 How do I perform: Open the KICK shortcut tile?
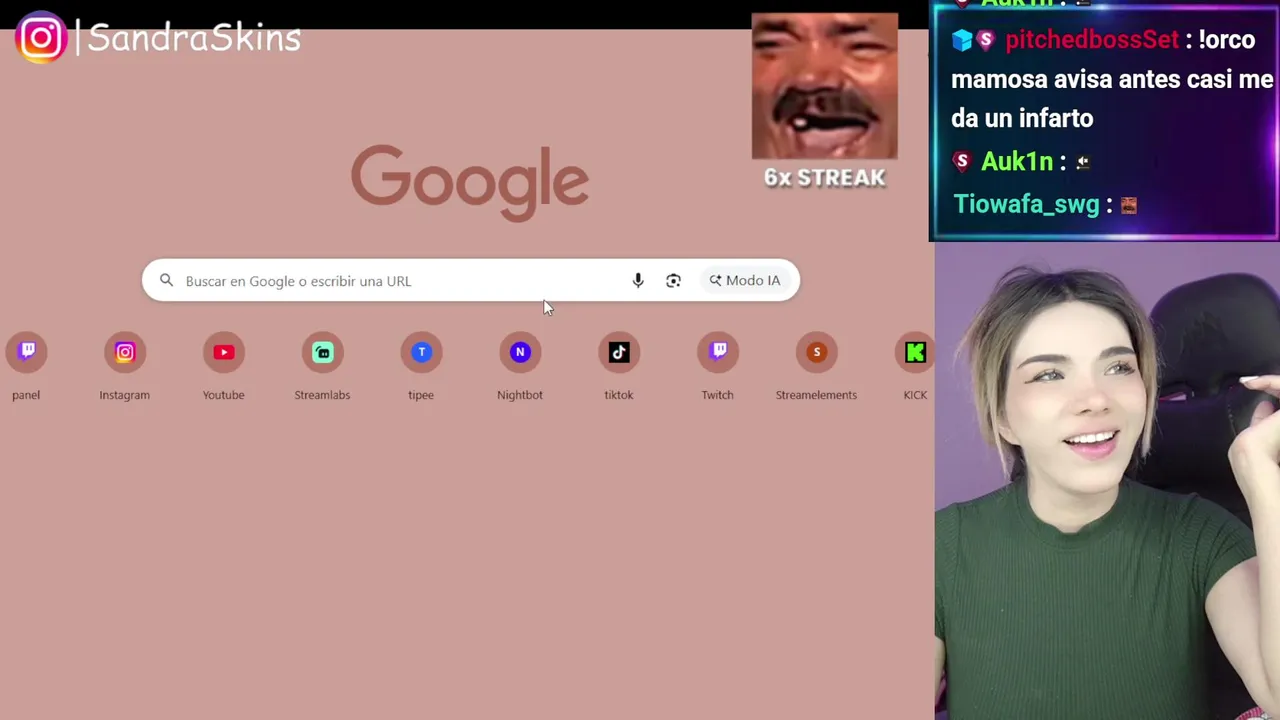(x=915, y=366)
